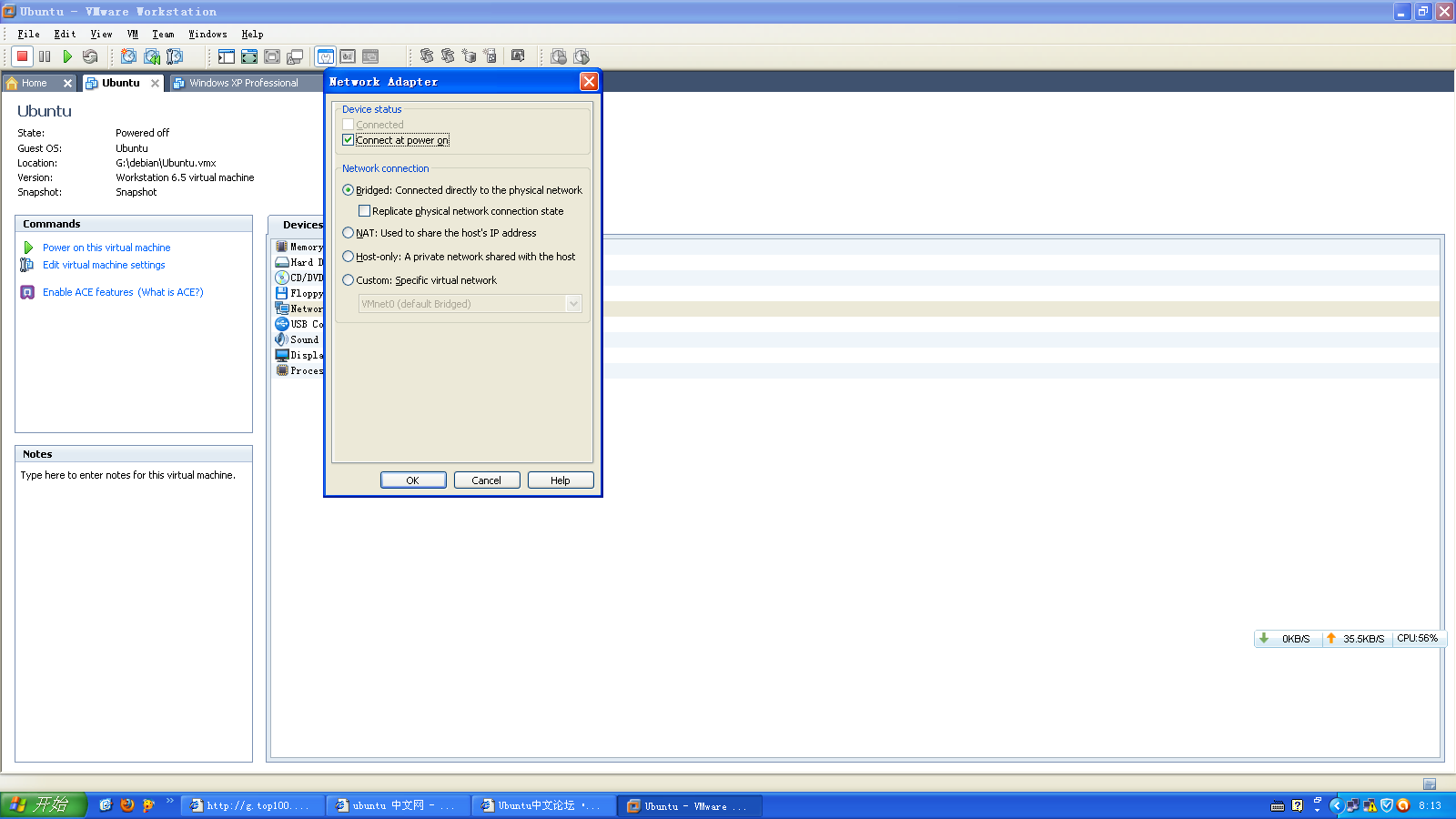The image size is (1456, 819).
Task: Open the View menu
Action: (101, 35)
